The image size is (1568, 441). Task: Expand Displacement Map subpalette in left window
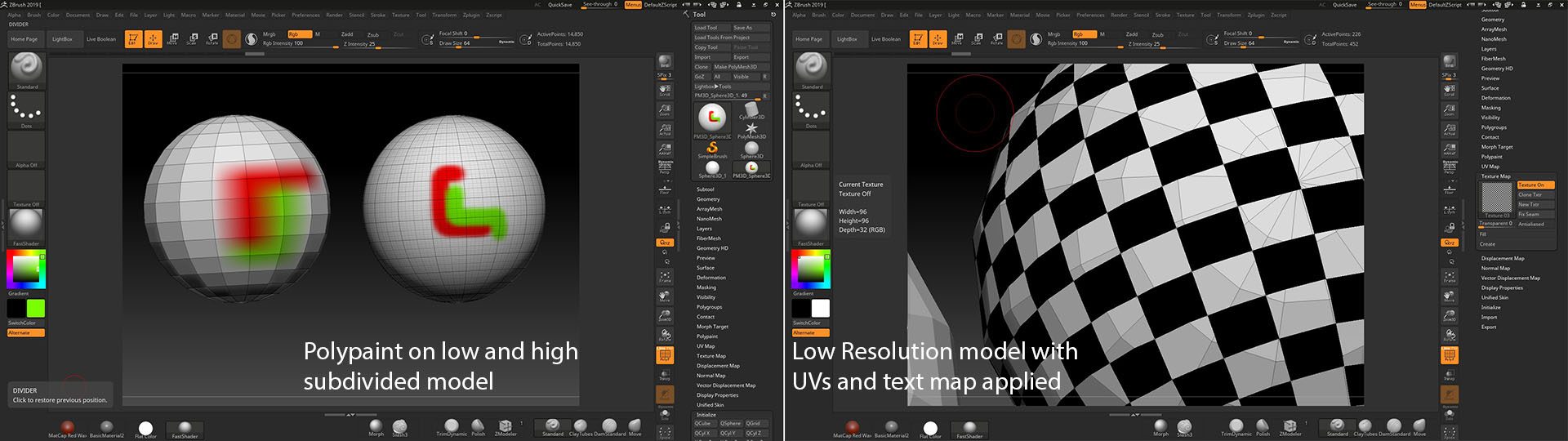(x=718, y=366)
